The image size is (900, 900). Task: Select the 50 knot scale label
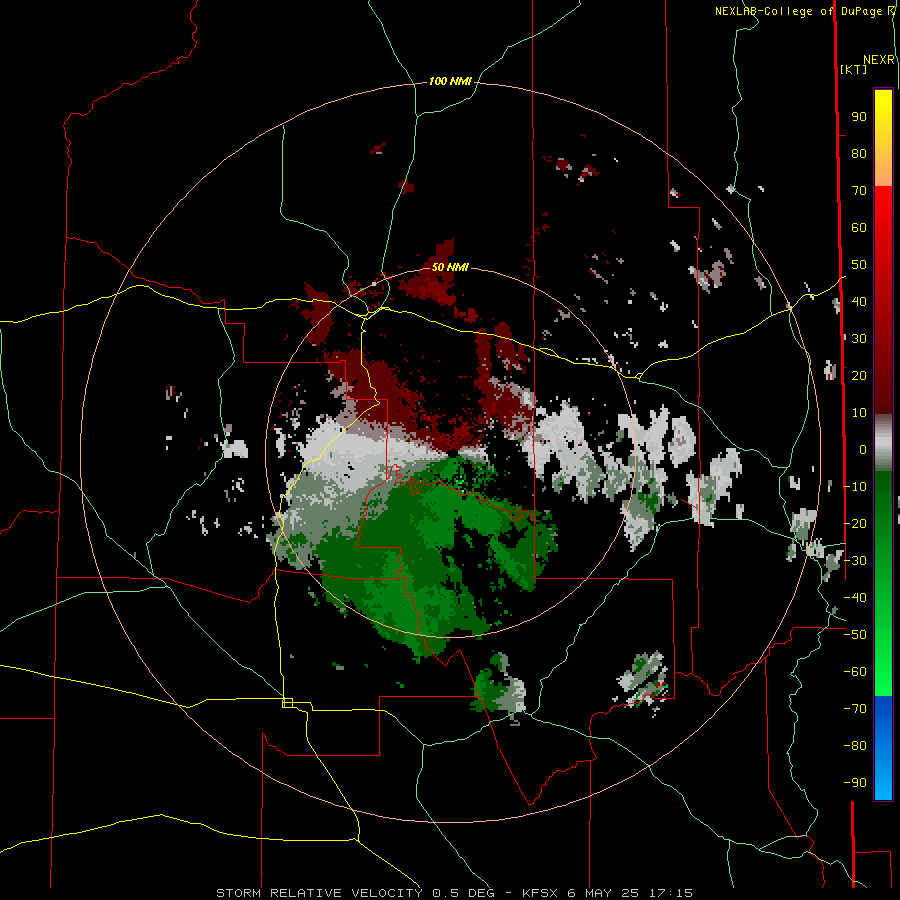tap(859, 265)
